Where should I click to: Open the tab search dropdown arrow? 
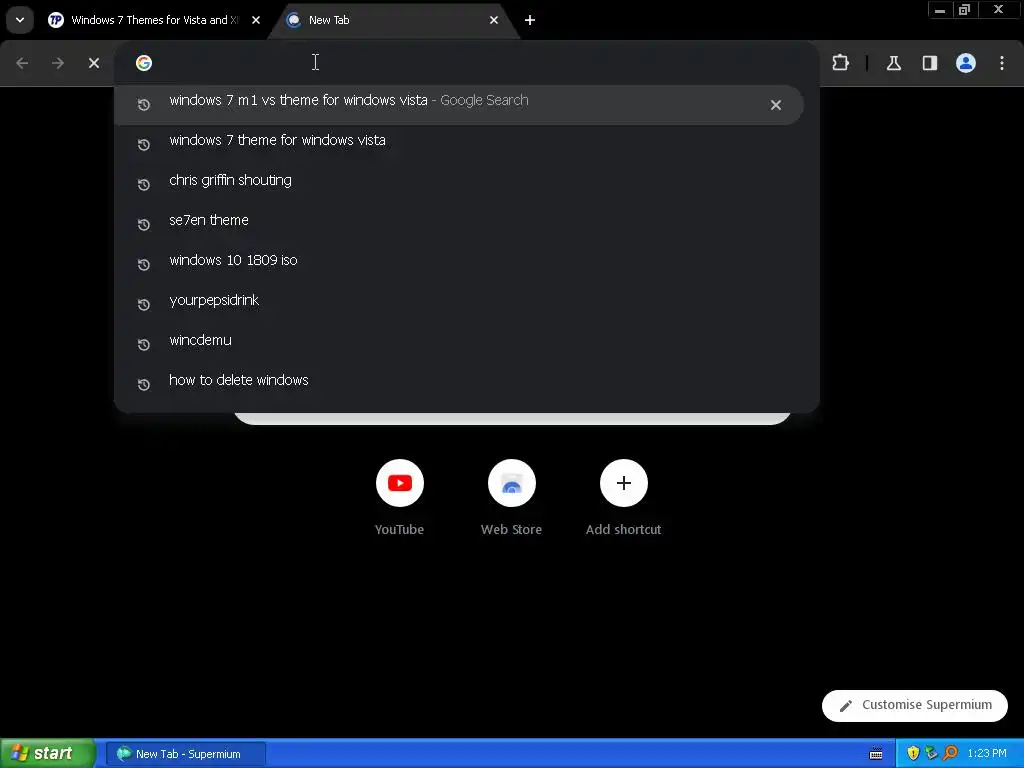[x=20, y=20]
